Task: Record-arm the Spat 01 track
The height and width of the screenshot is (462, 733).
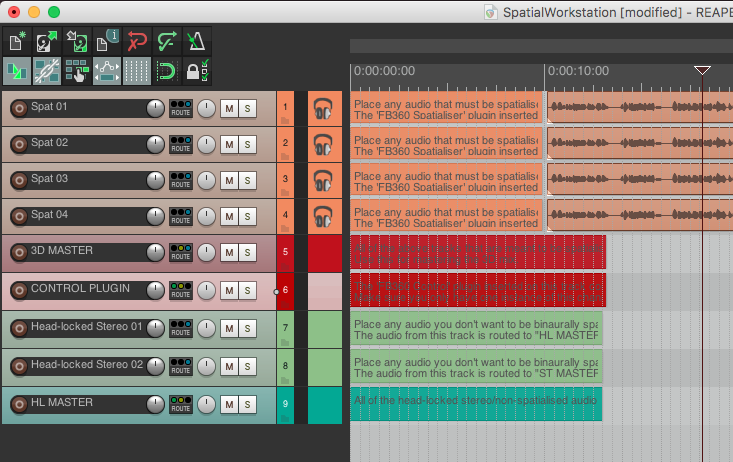Action: (19, 109)
